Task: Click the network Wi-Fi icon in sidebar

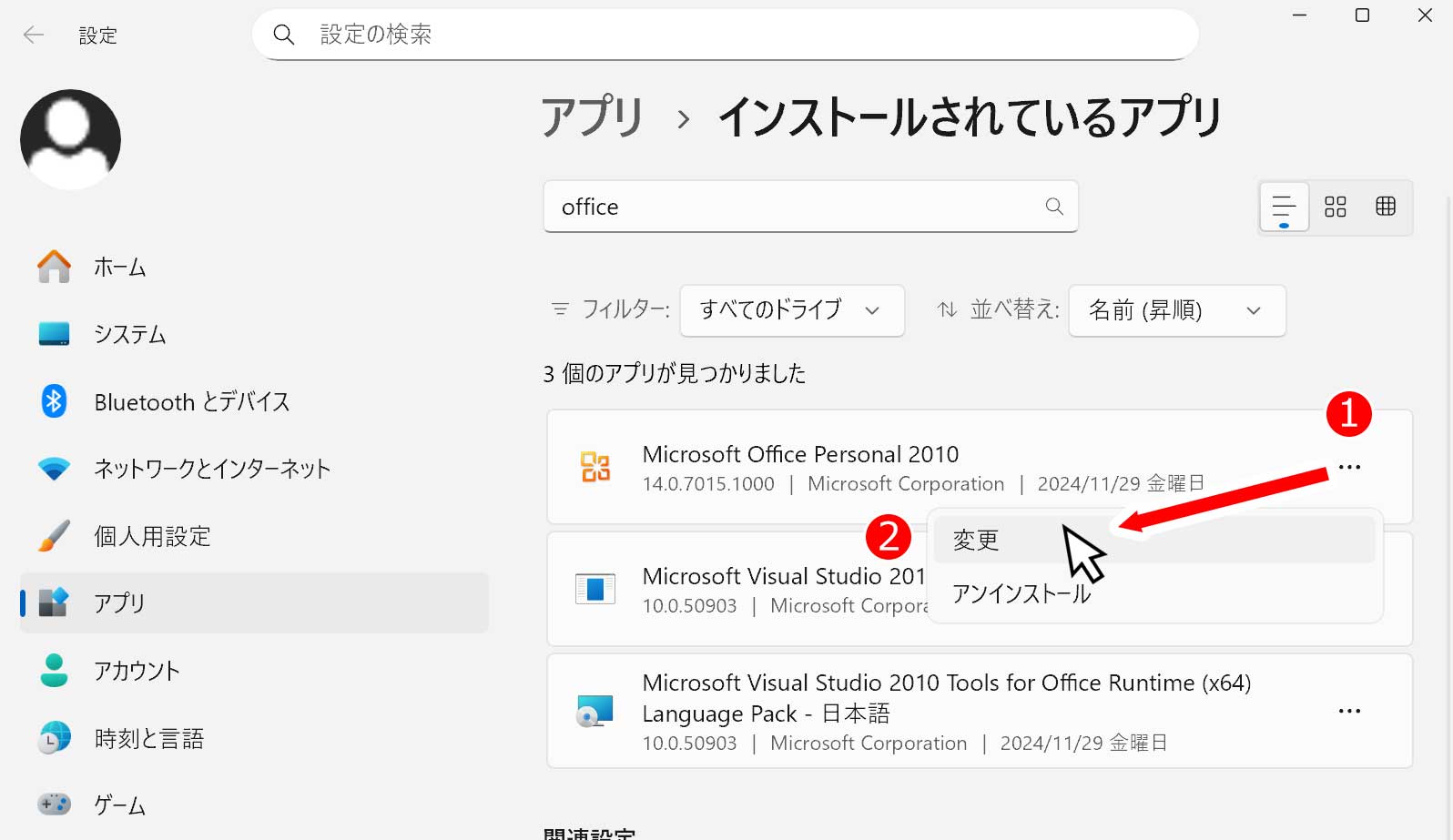Action: [x=54, y=470]
